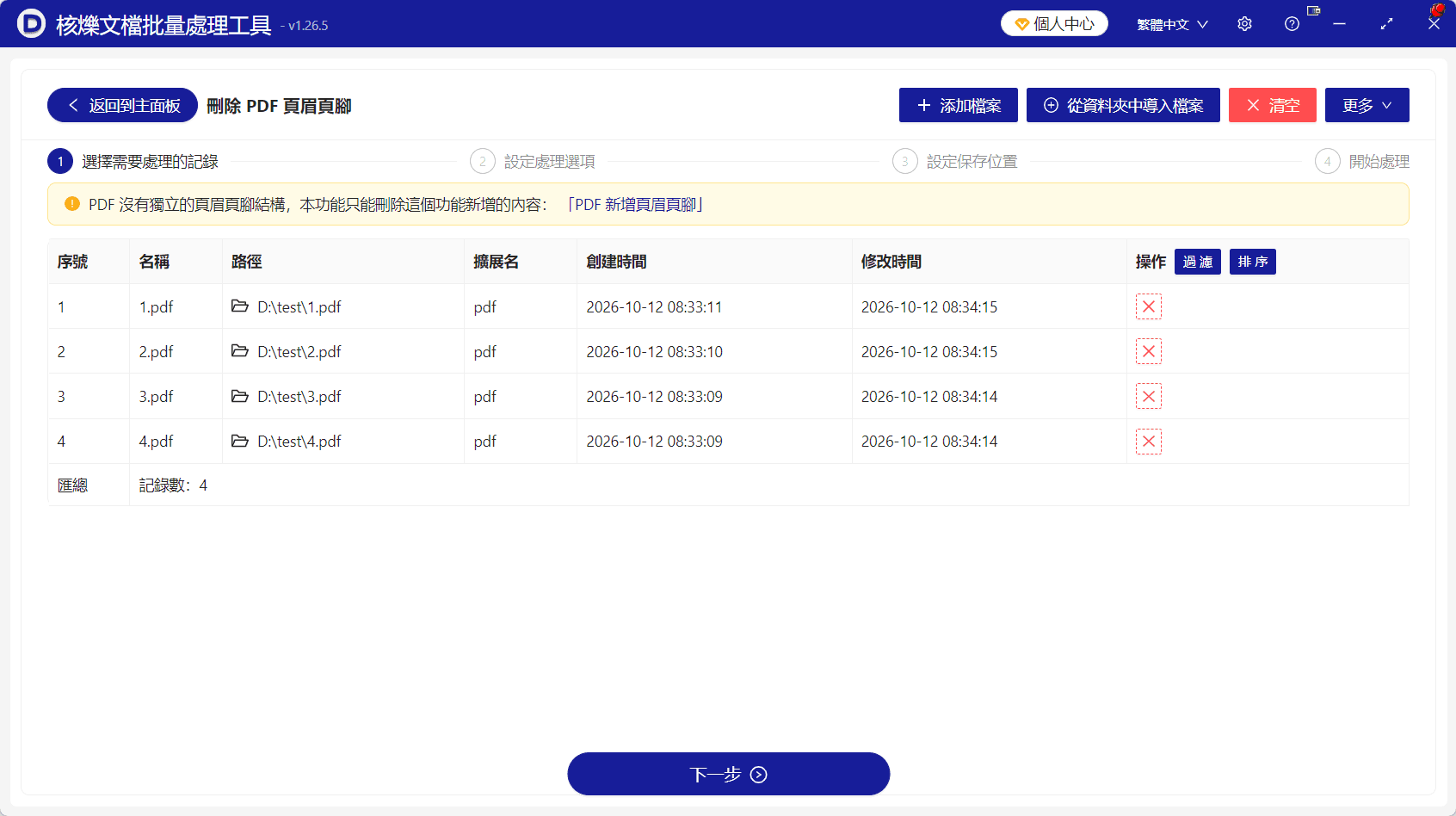Remove the 3.pdf row with red X
The height and width of the screenshot is (816, 1456).
[x=1149, y=396]
